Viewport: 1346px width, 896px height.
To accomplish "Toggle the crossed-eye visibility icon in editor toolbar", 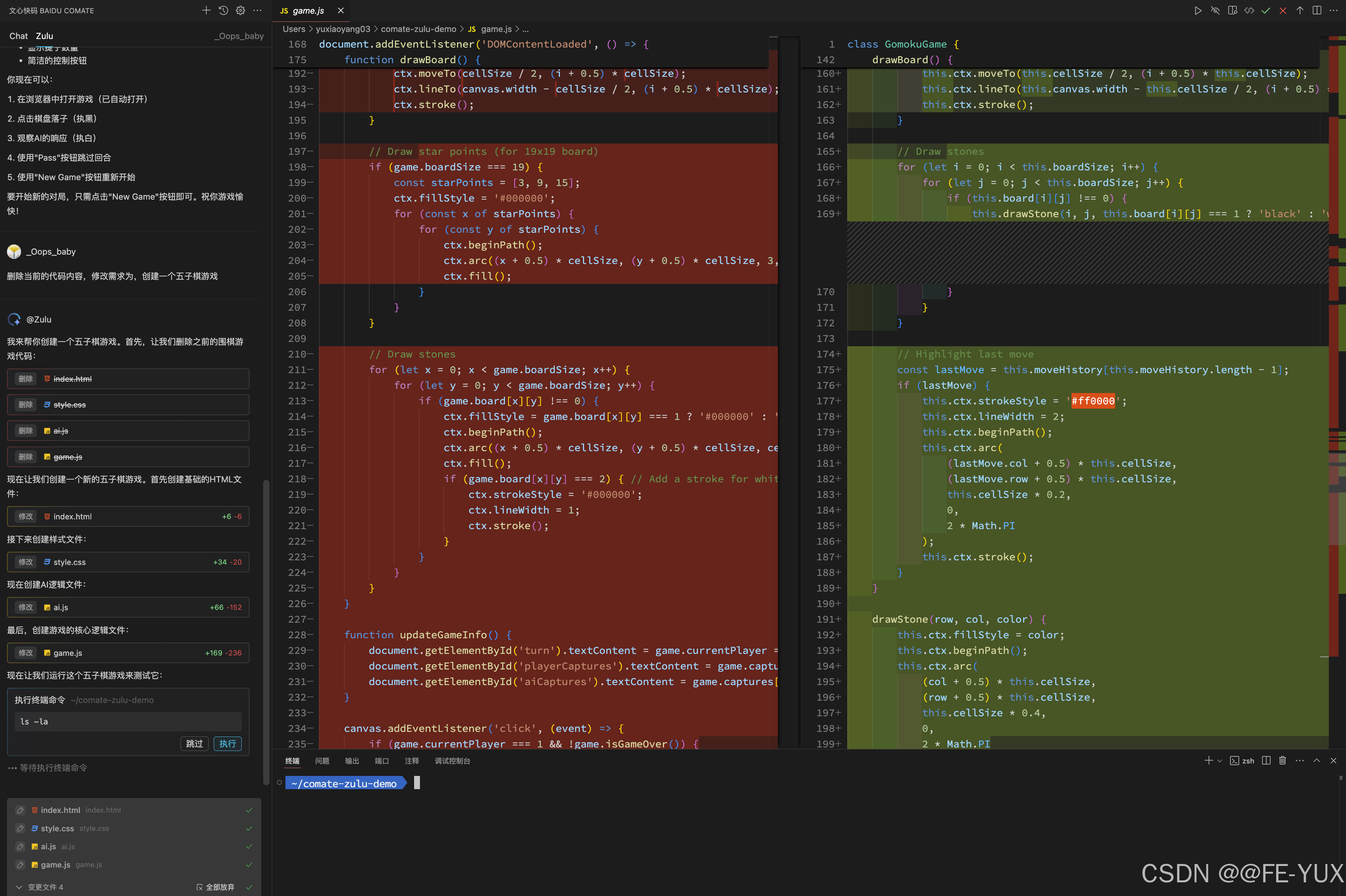I will (1215, 10).
